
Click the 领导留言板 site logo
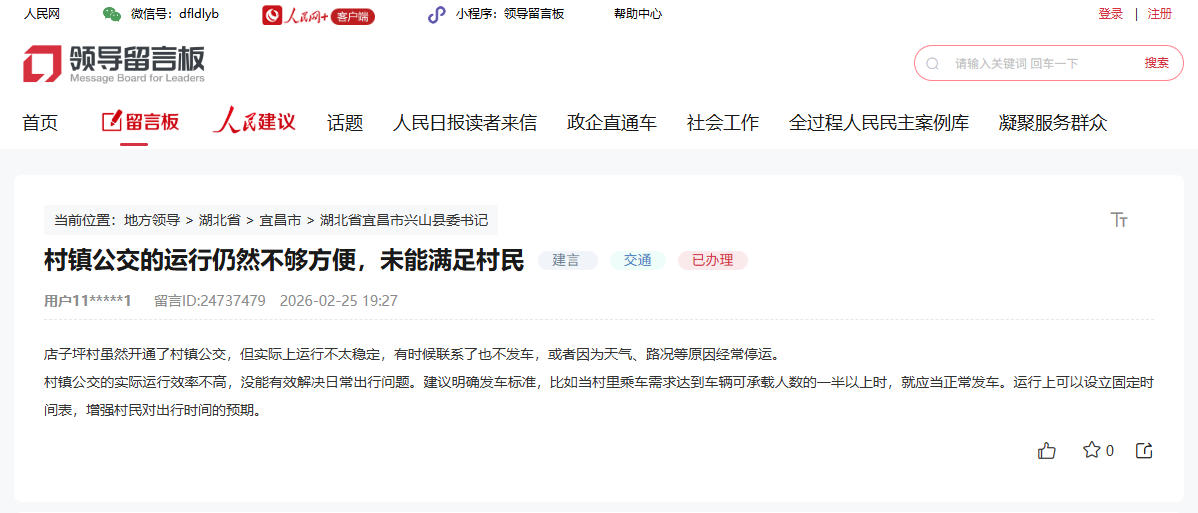114,63
